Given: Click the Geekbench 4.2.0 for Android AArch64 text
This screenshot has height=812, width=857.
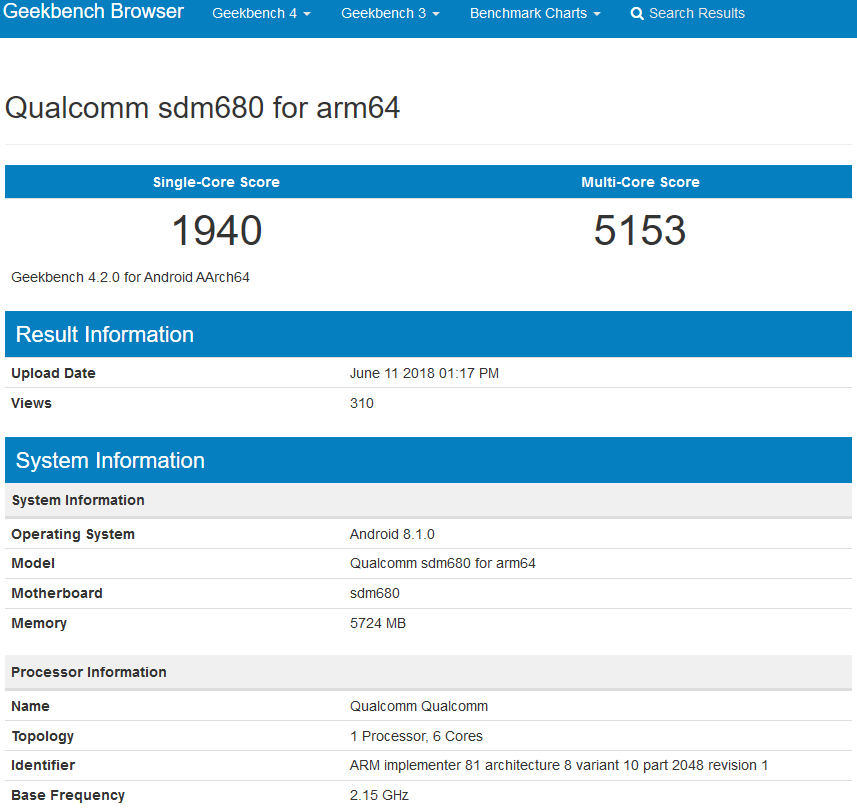Looking at the screenshot, I should point(130,278).
